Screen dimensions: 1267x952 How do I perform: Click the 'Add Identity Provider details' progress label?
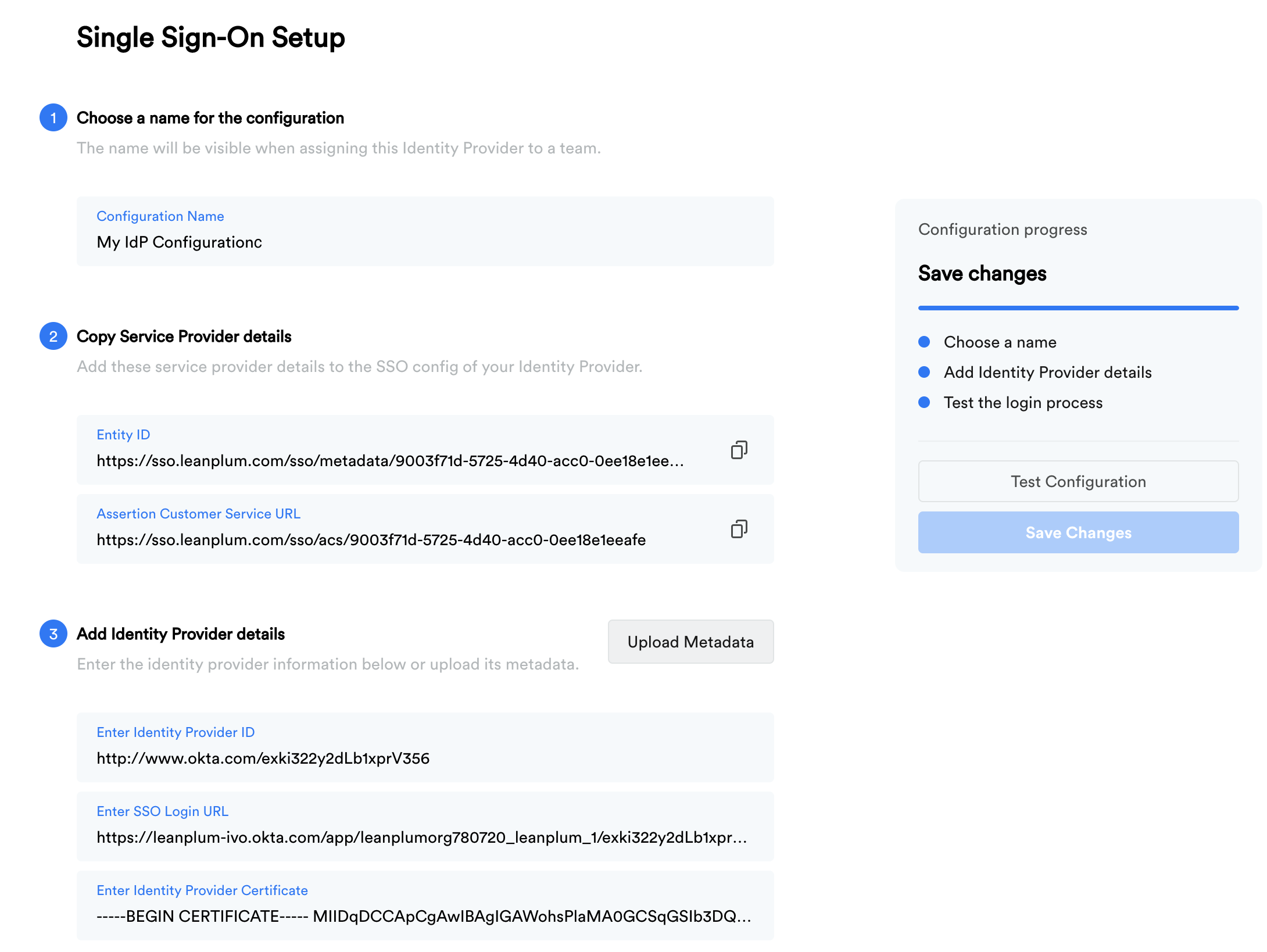point(1047,372)
